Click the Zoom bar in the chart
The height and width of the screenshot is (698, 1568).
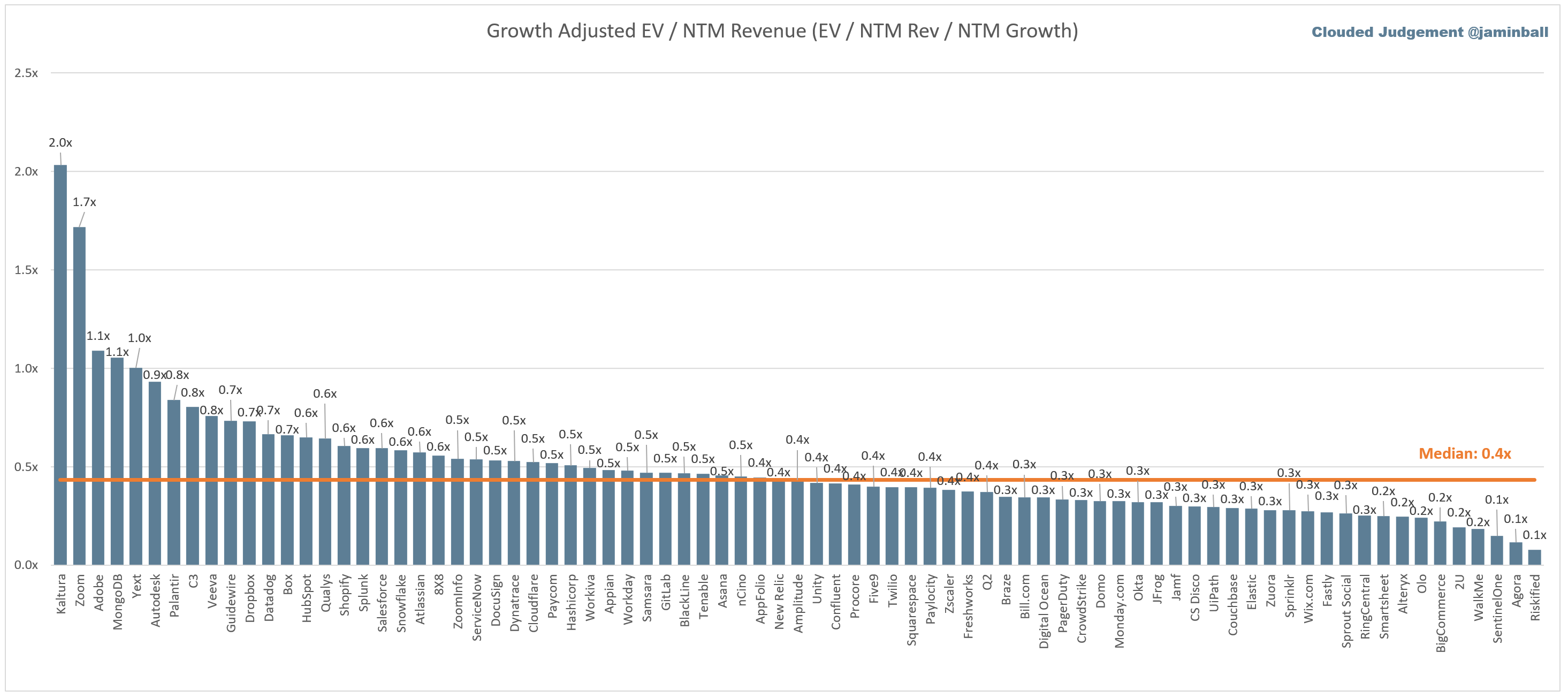[x=79, y=396]
